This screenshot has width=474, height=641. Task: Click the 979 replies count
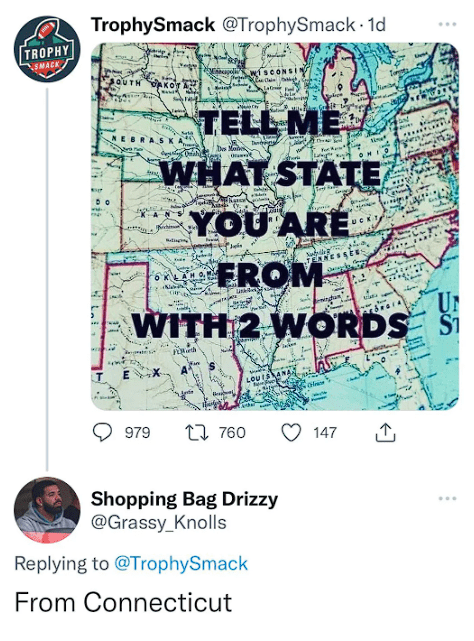[137, 433]
